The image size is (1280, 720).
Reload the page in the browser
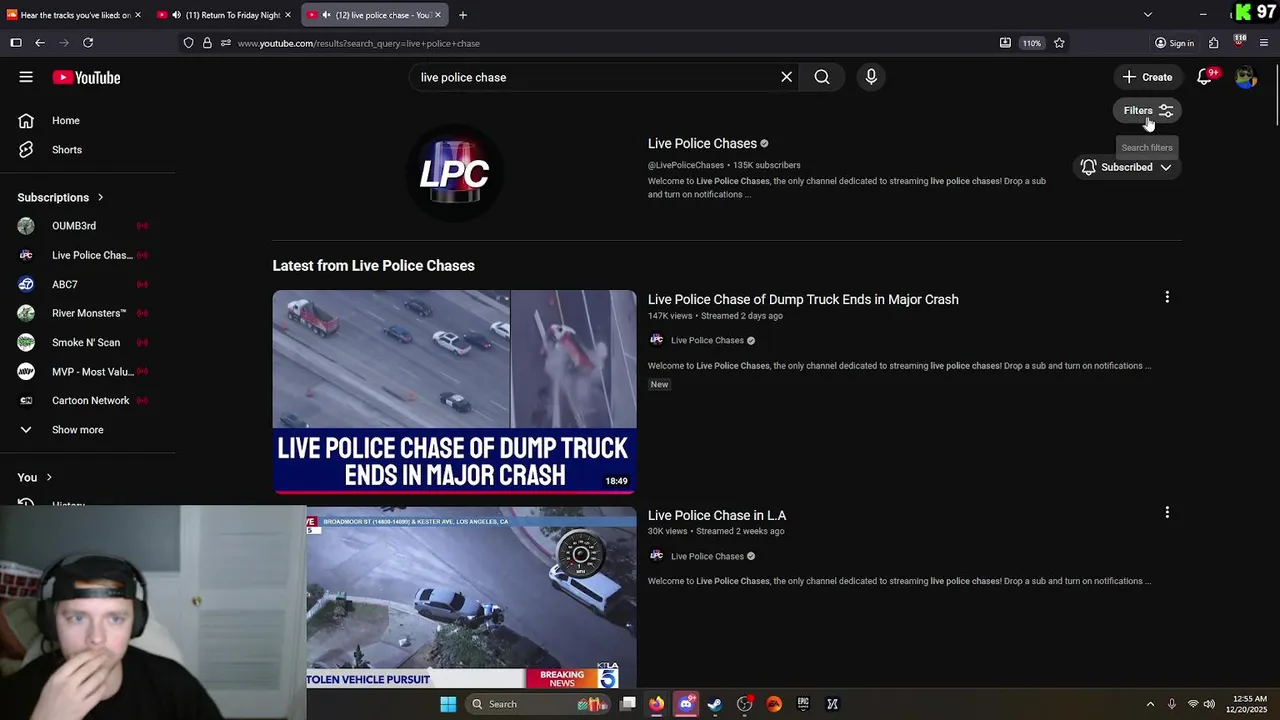click(88, 43)
